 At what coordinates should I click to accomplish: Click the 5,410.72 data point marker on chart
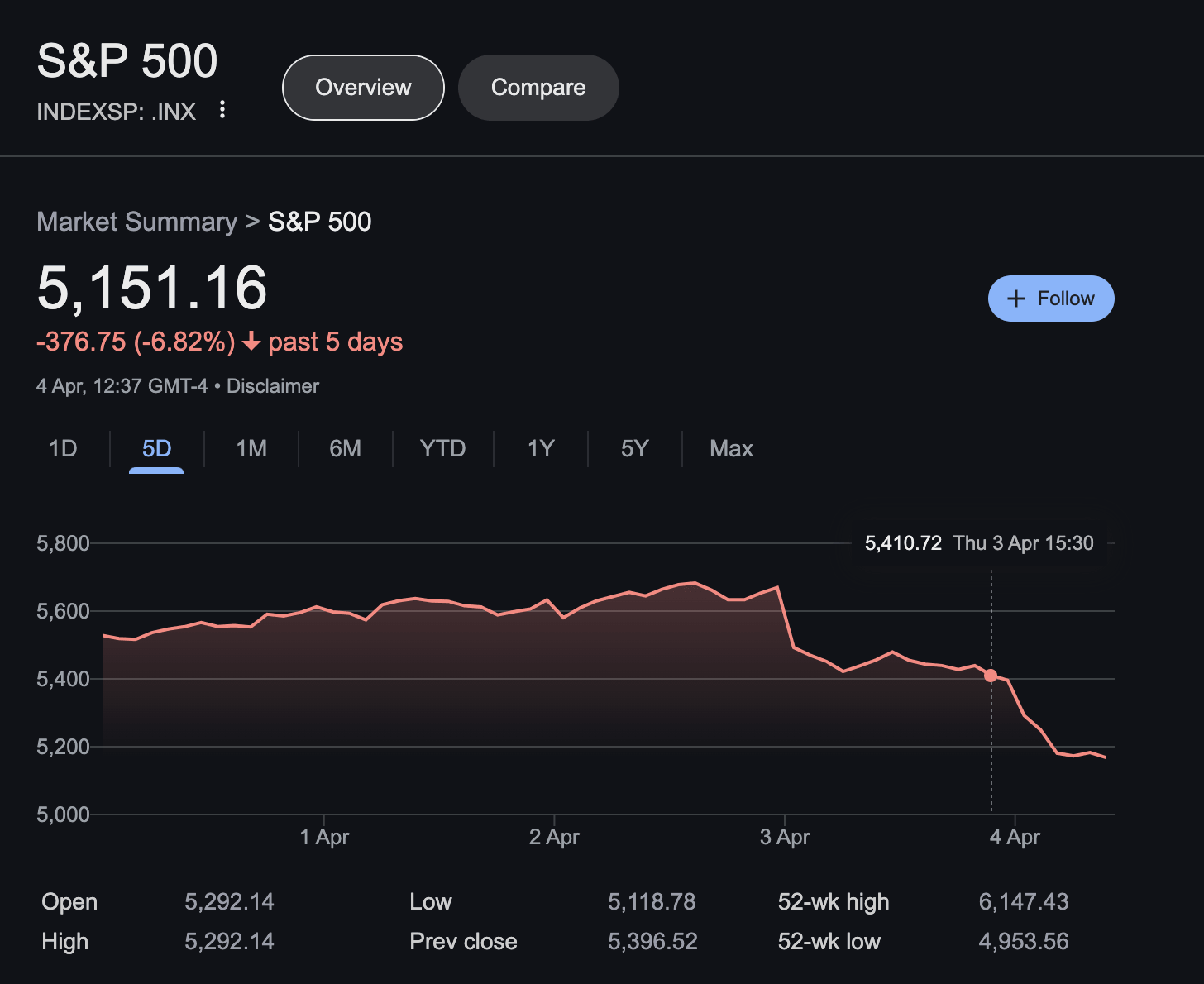point(991,676)
